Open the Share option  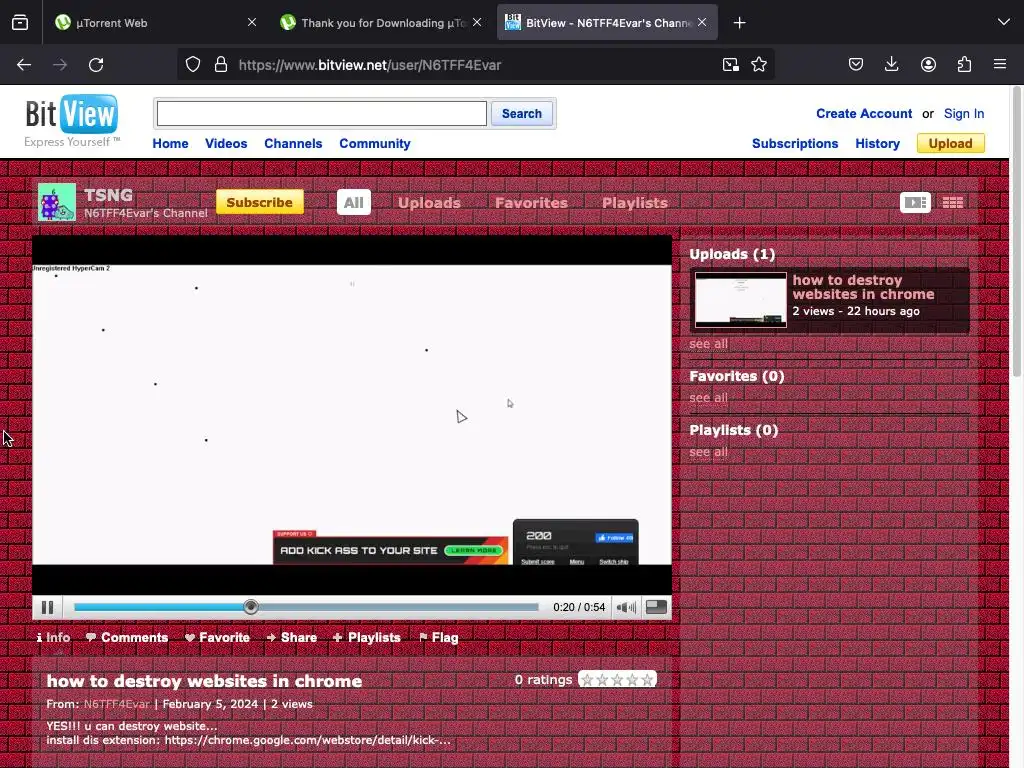click(292, 637)
